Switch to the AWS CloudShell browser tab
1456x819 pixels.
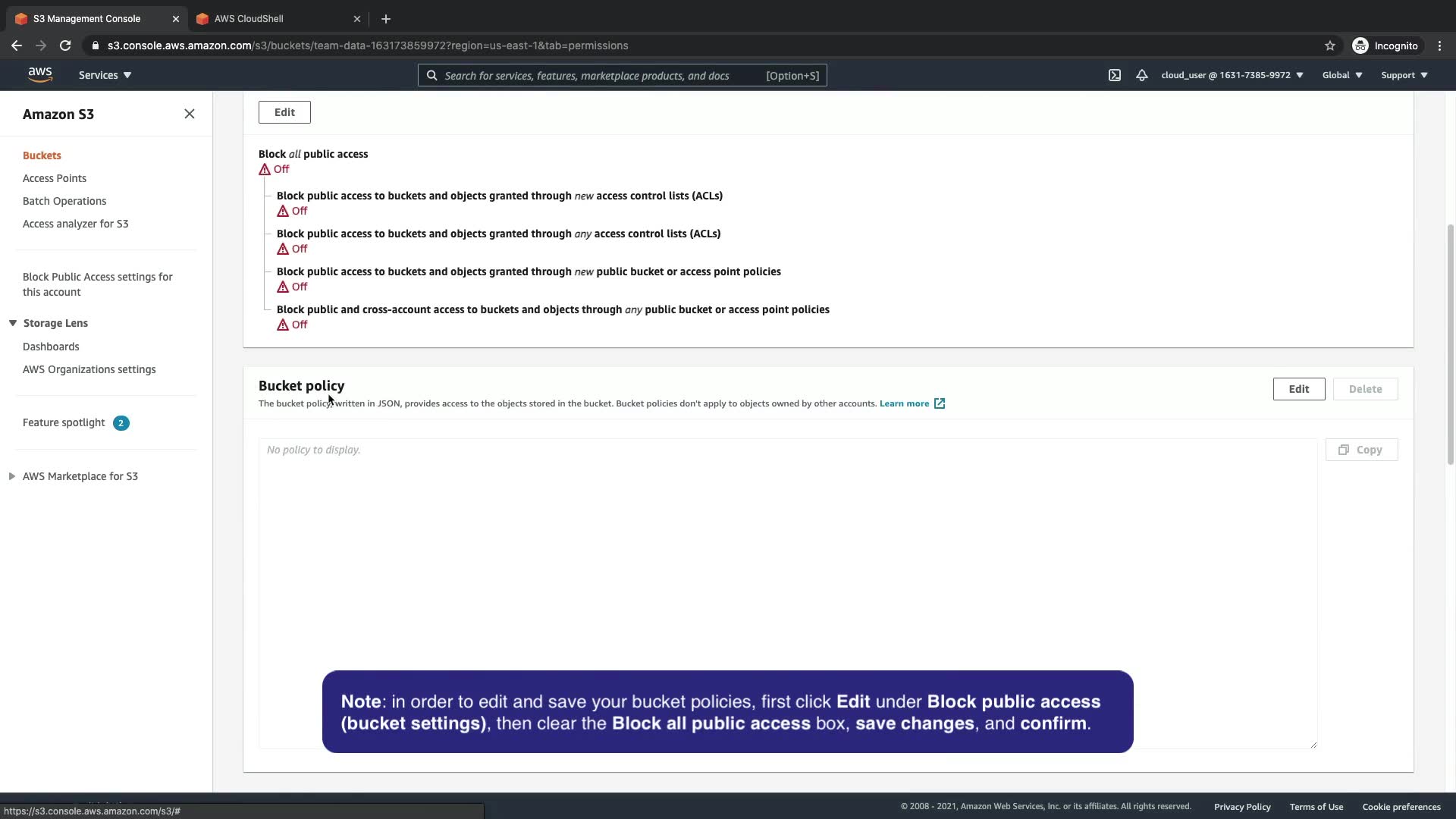[249, 19]
